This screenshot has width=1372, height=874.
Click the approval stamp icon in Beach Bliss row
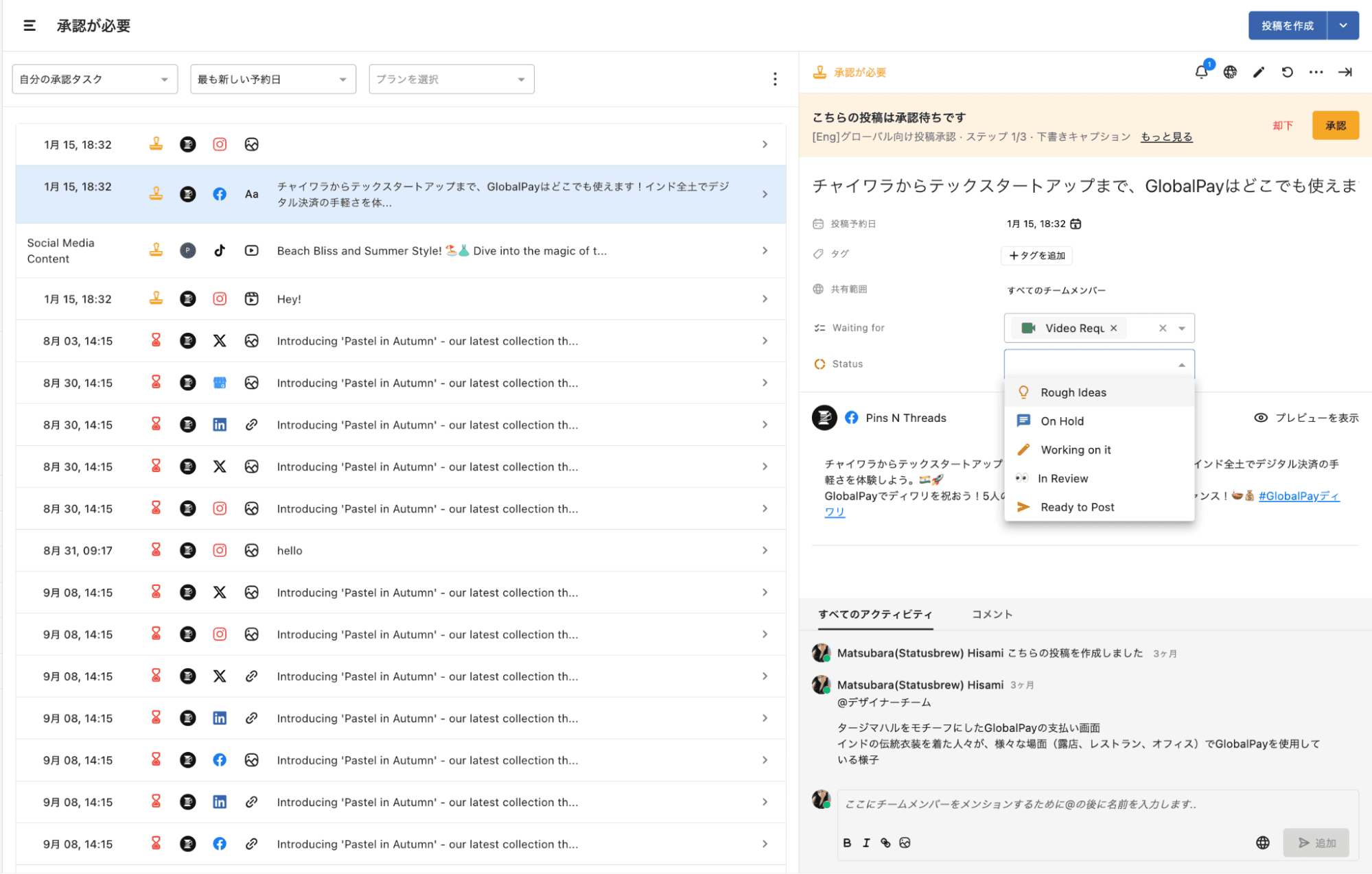coord(156,250)
